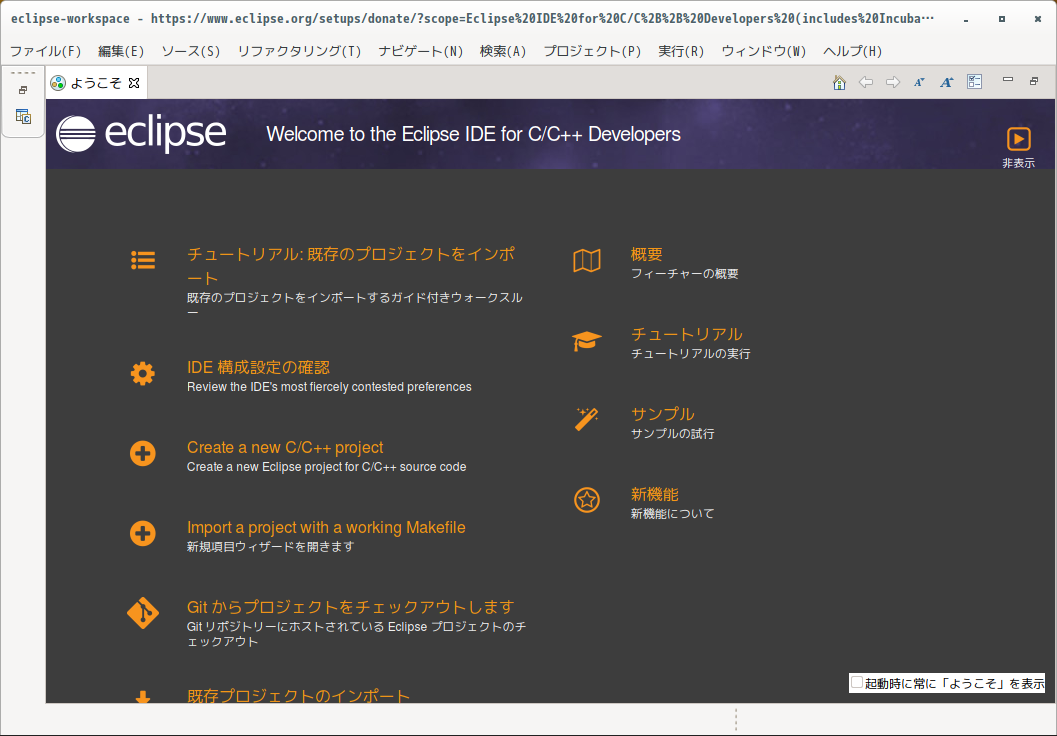Click Create a new C/C++ project link

pos(285,448)
